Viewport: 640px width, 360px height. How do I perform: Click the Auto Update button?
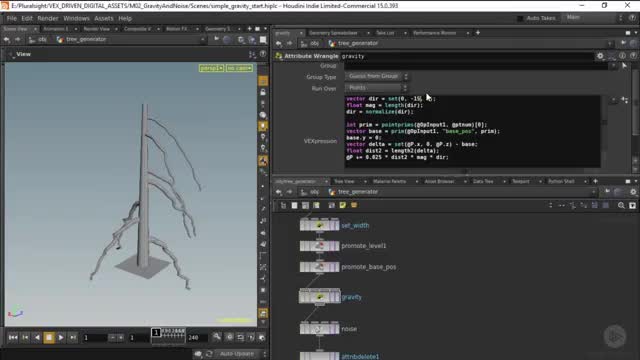[237, 354]
